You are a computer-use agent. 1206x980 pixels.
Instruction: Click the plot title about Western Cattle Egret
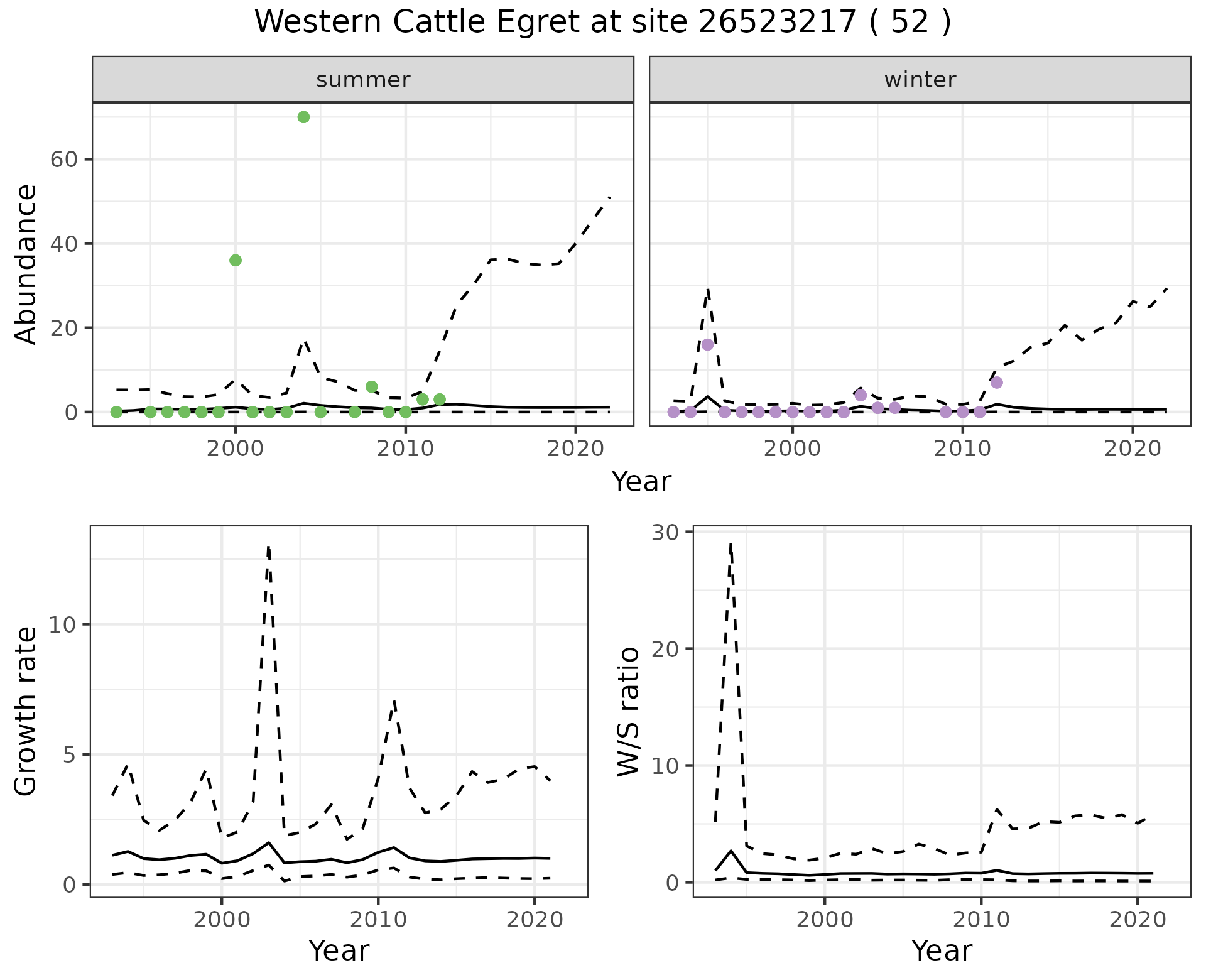tap(602, 22)
